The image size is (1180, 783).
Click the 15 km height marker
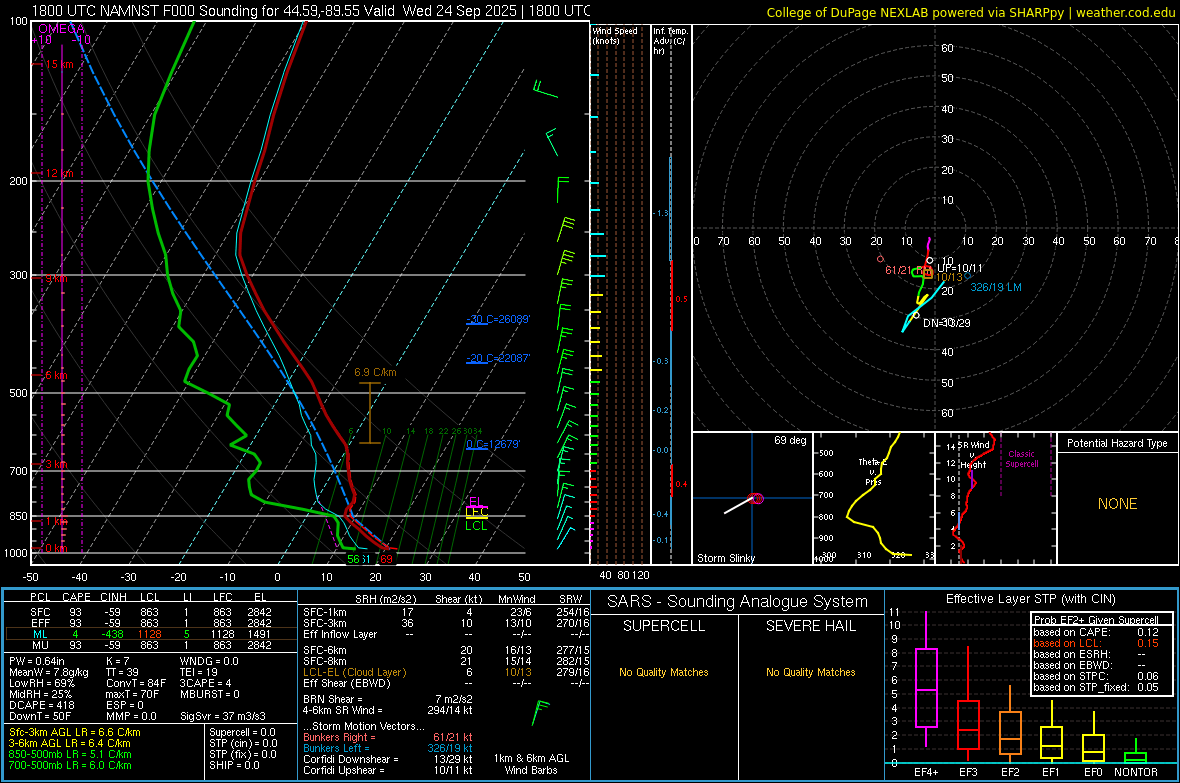(x=59, y=64)
